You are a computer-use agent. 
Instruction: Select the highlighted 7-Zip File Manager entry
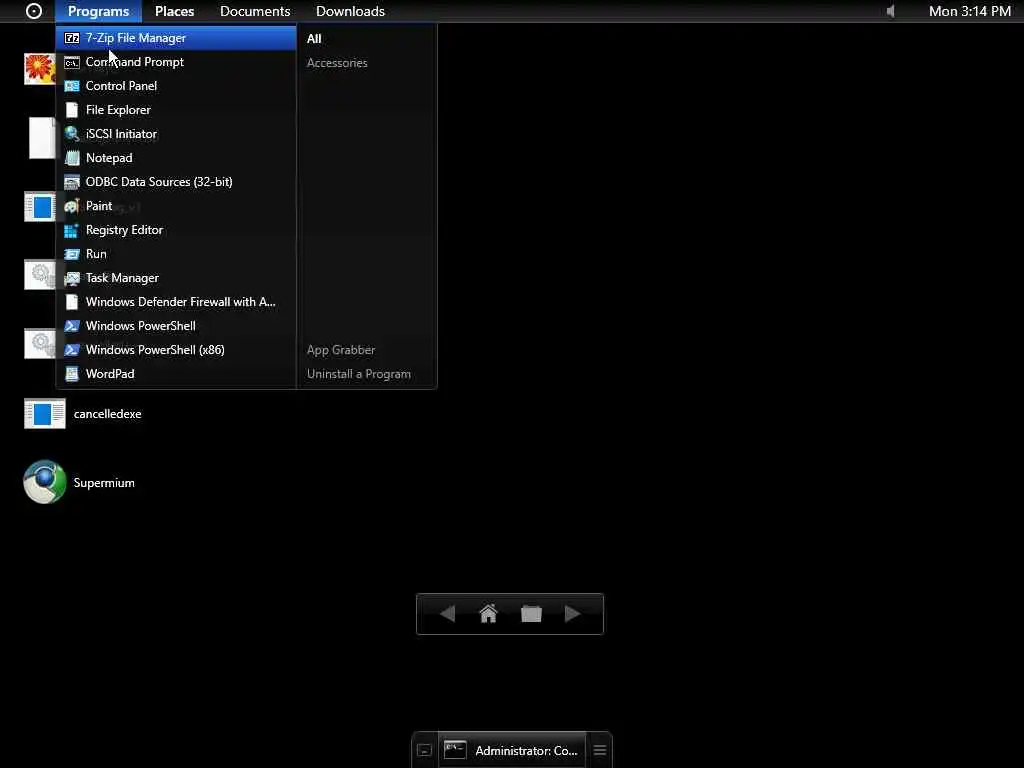[x=176, y=38]
